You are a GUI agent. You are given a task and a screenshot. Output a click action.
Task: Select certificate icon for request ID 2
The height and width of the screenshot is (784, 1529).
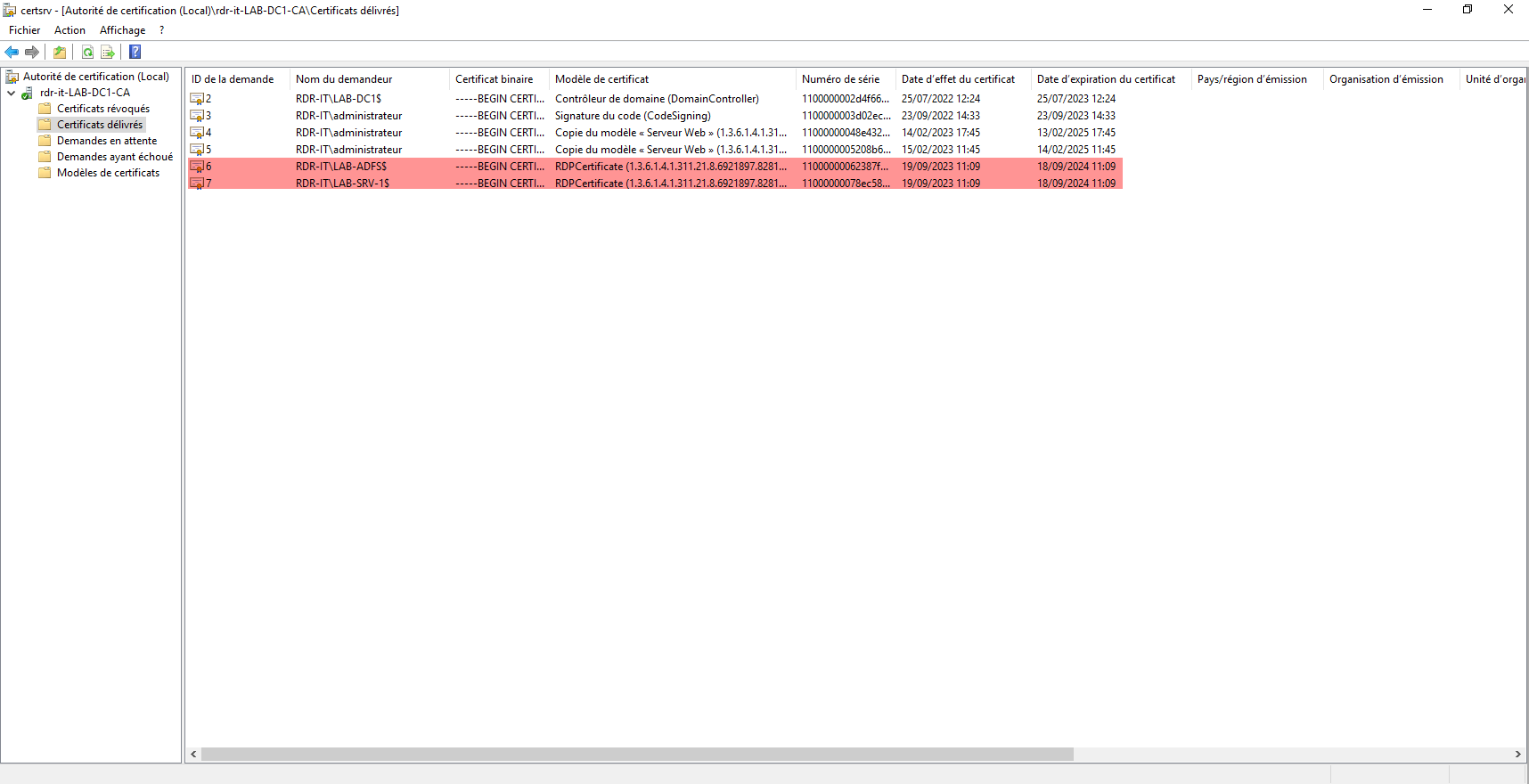click(197, 99)
